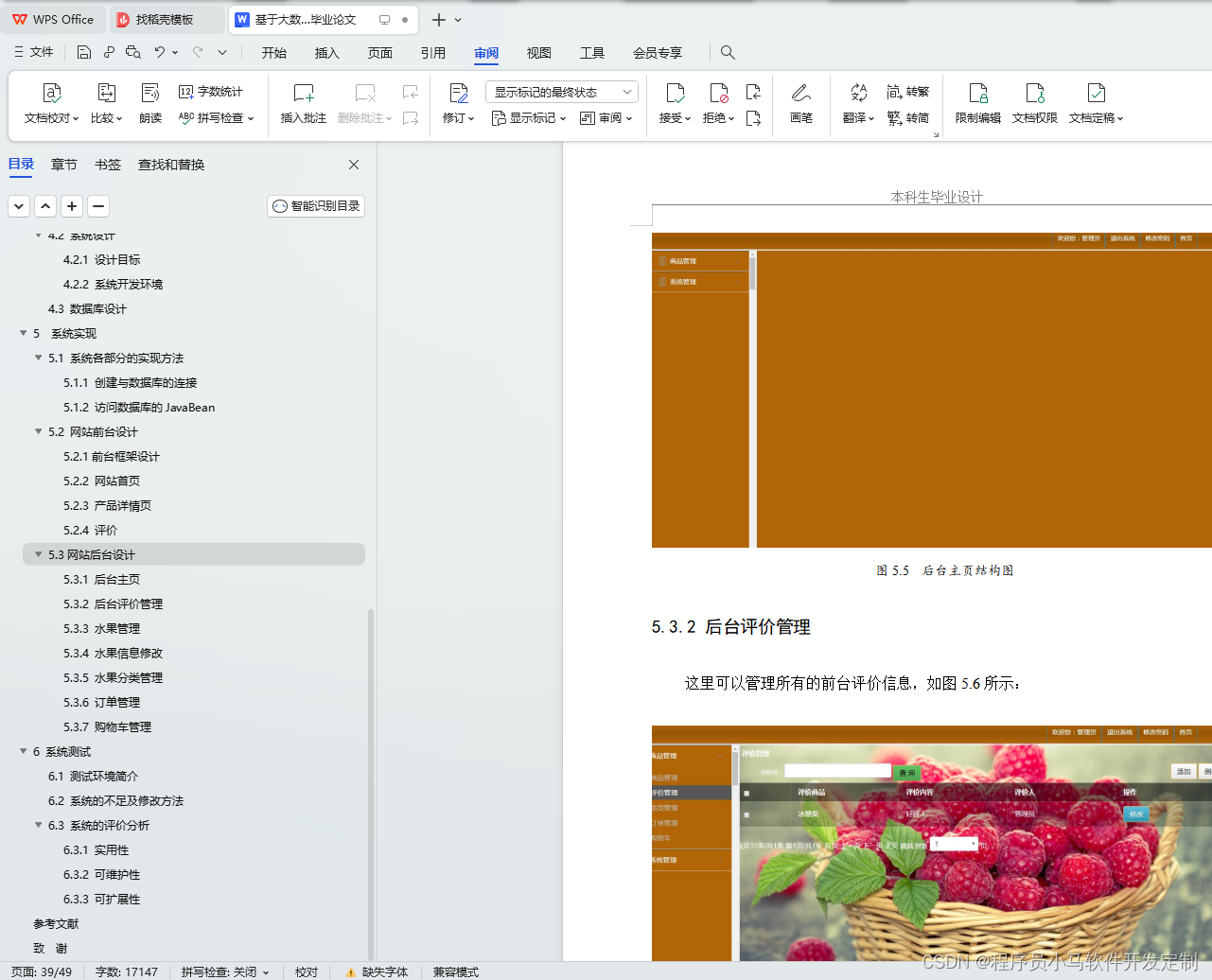
Task: Click the 审阅 review pane button
Action: pos(606,118)
